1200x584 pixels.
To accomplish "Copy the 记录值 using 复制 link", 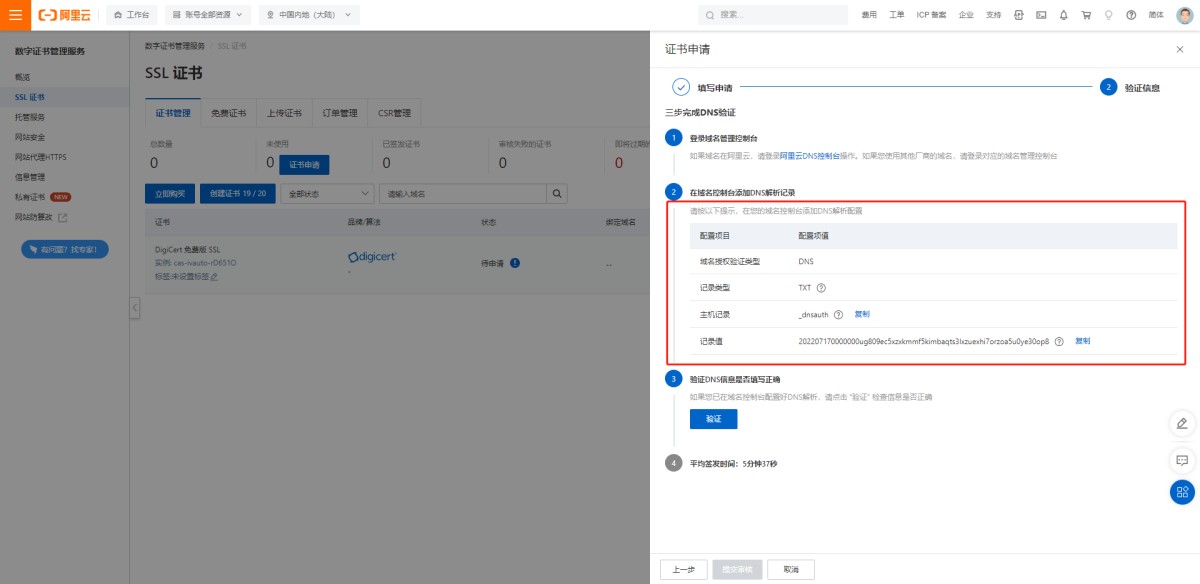I will pyautogui.click(x=1082, y=341).
